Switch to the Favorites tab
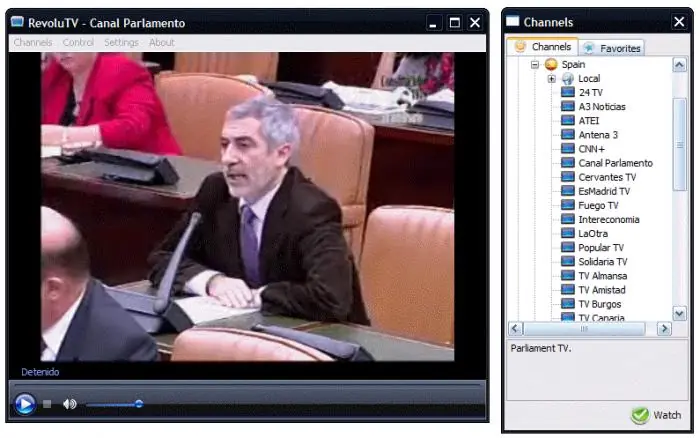The height and width of the screenshot is (438, 700). click(x=612, y=48)
